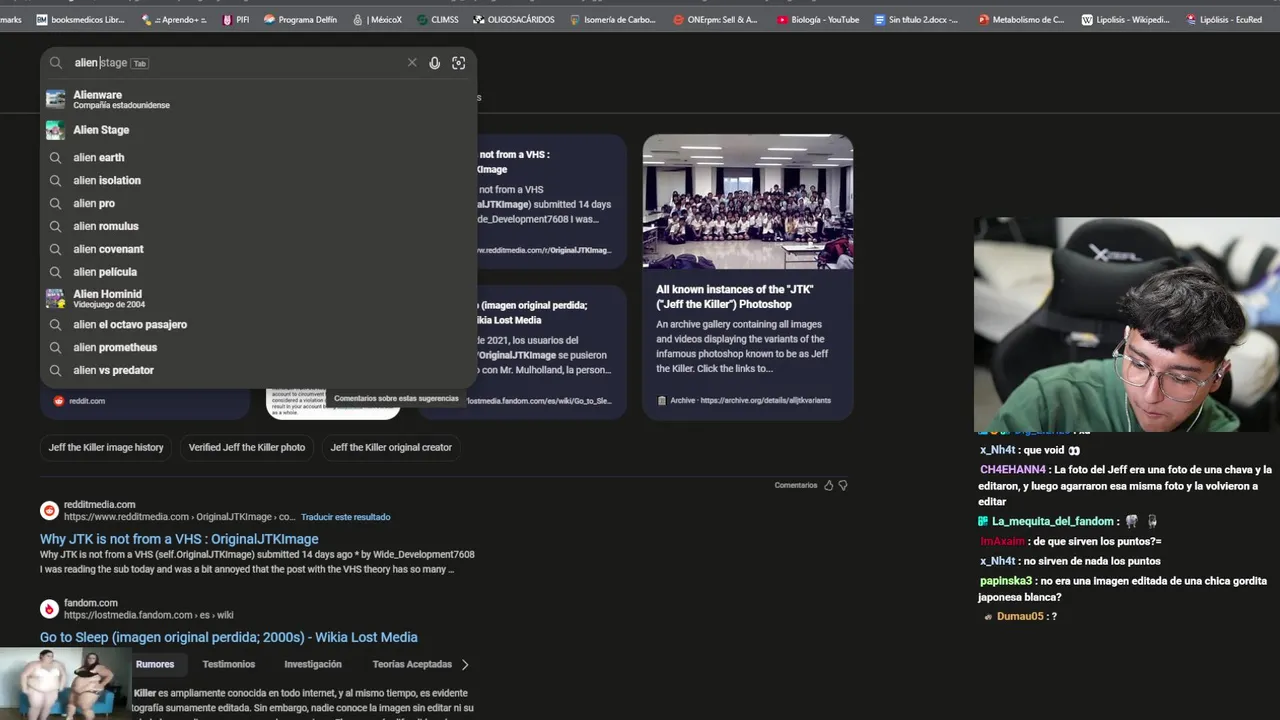Viewport: 1280px width, 720px height.
Task: Select the Alienware suggestion
Action: 258,99
